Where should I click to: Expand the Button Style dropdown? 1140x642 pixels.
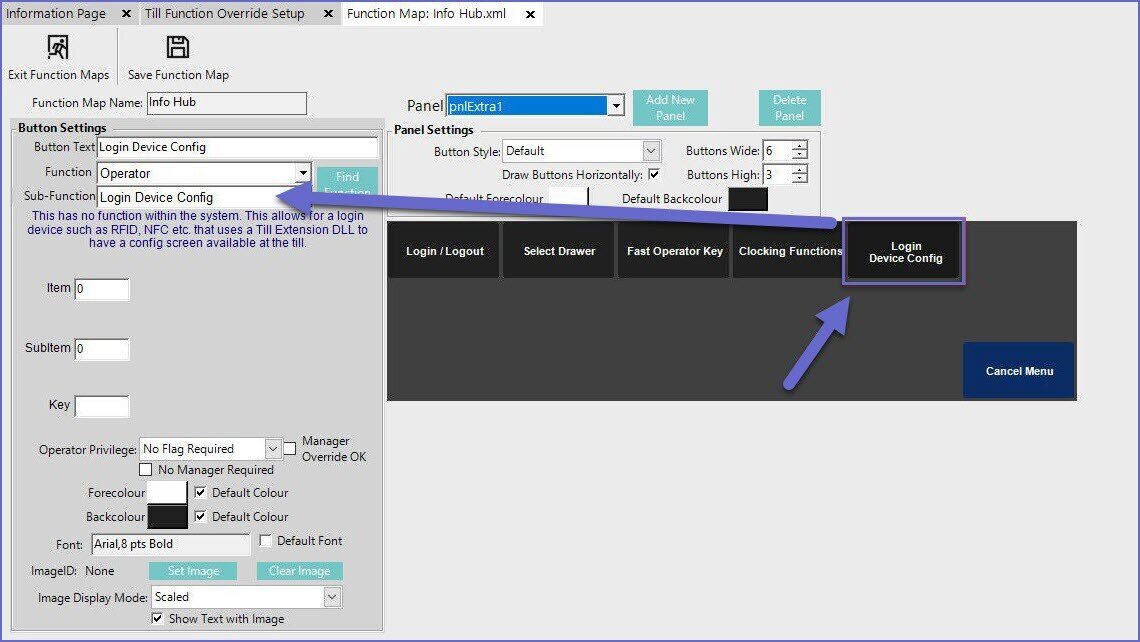click(x=651, y=151)
